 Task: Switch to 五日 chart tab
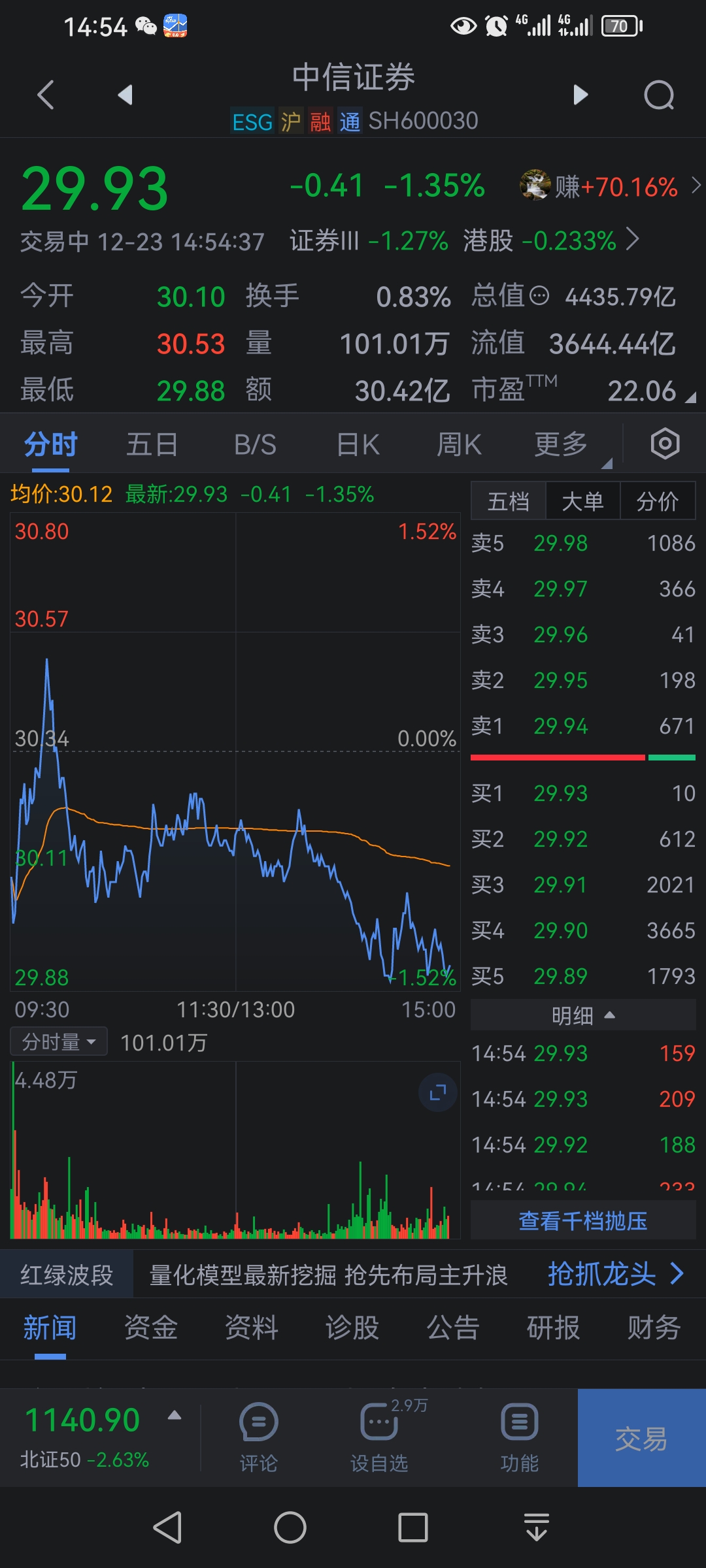pos(152,445)
